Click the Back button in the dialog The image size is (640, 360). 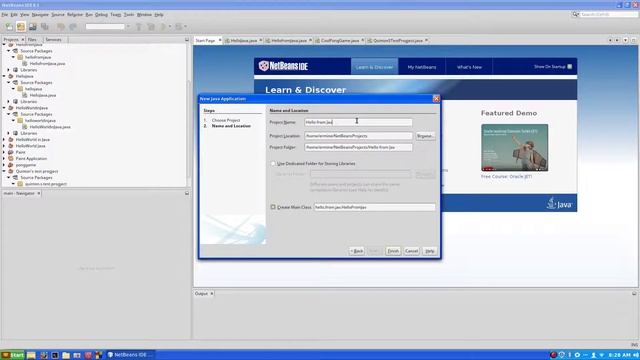coord(356,251)
